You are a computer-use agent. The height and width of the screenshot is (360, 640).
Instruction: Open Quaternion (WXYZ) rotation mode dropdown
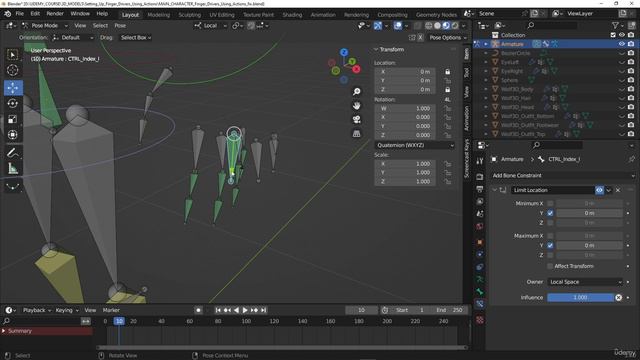tap(415, 145)
